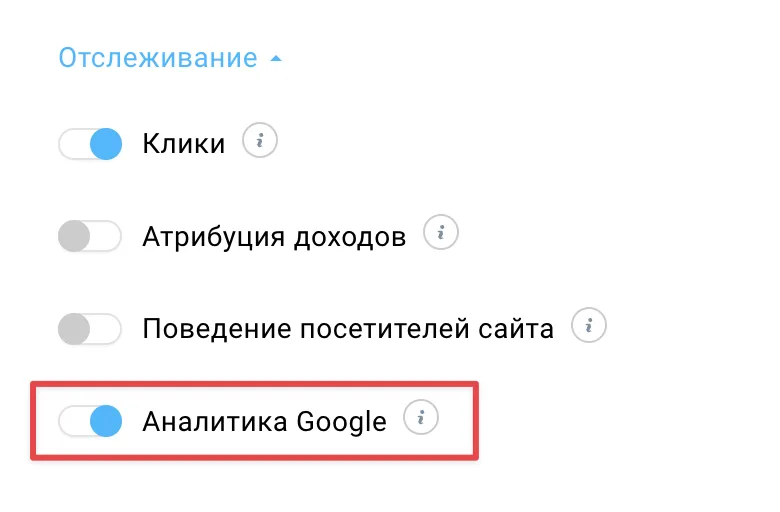Screen dimensions: 780x512
Task: Click the blue knob of Клики switch
Action: point(106,144)
